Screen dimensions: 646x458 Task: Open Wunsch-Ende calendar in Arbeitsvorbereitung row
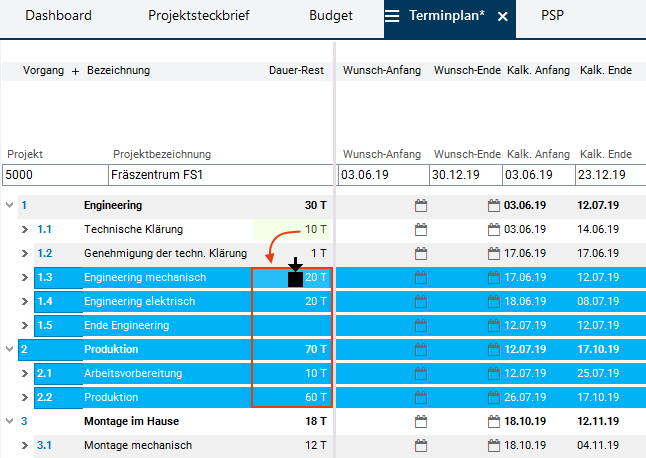point(493,374)
